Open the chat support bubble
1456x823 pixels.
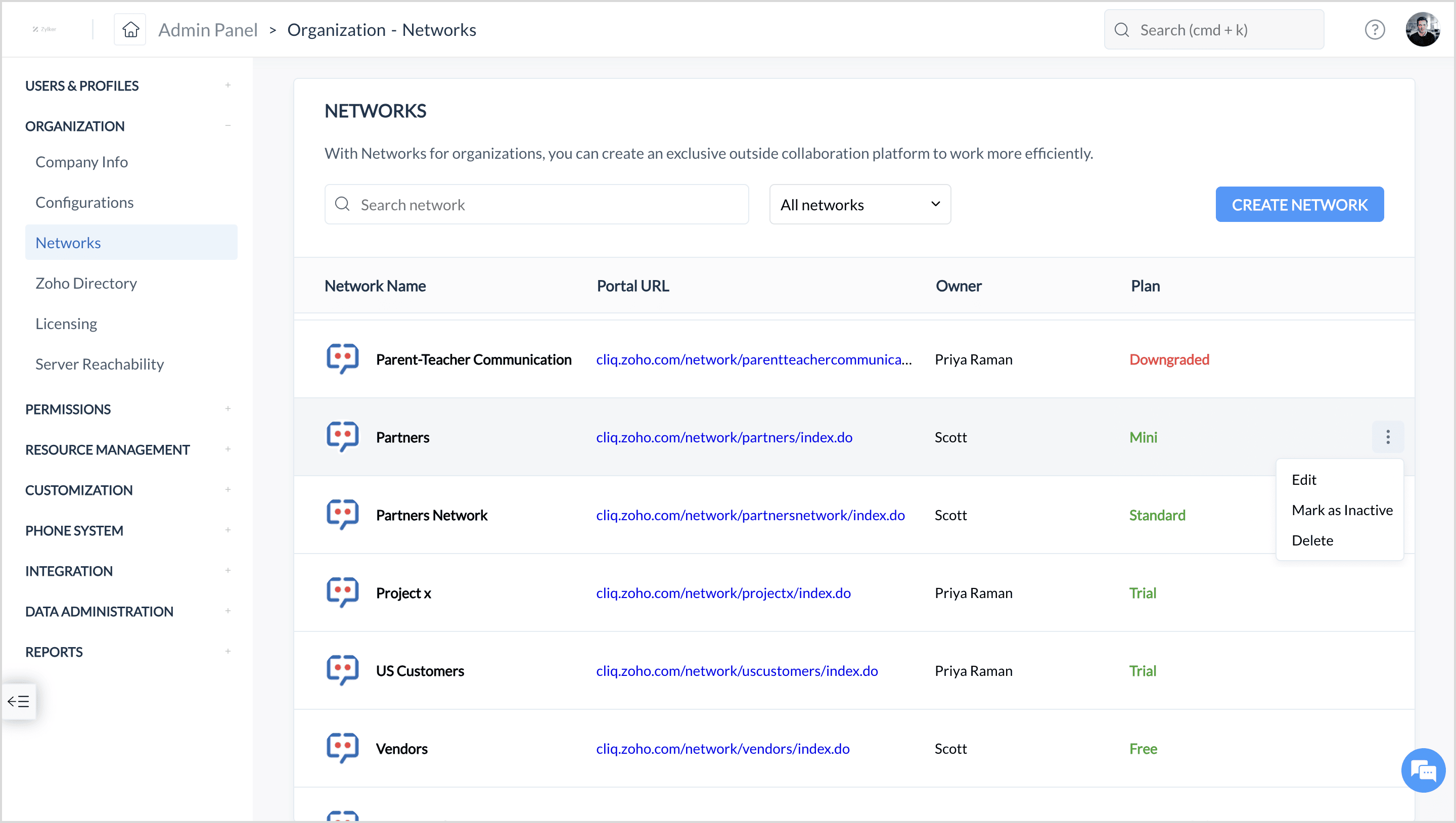click(1423, 771)
